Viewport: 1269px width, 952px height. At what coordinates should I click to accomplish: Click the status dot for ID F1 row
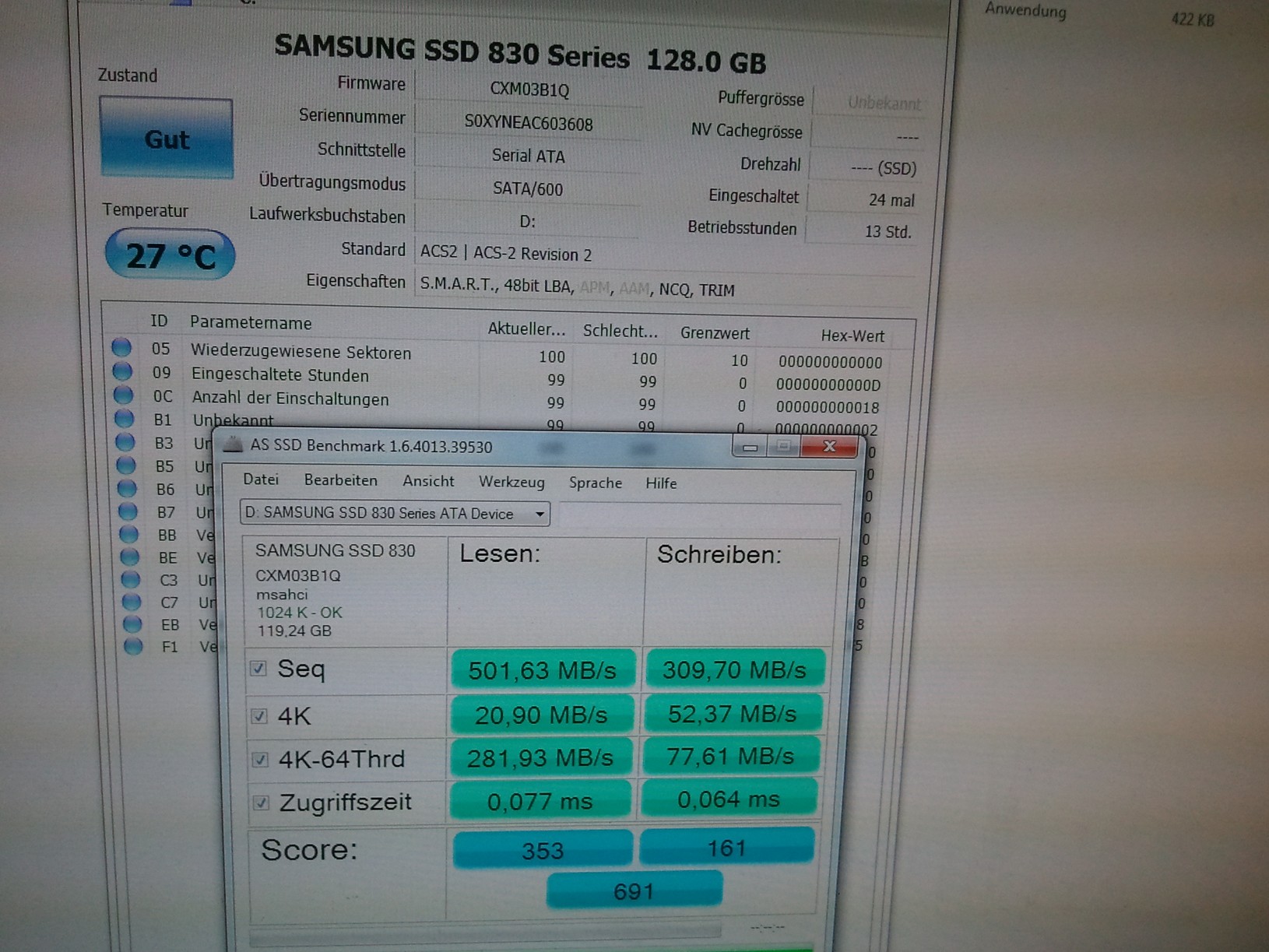point(133,646)
